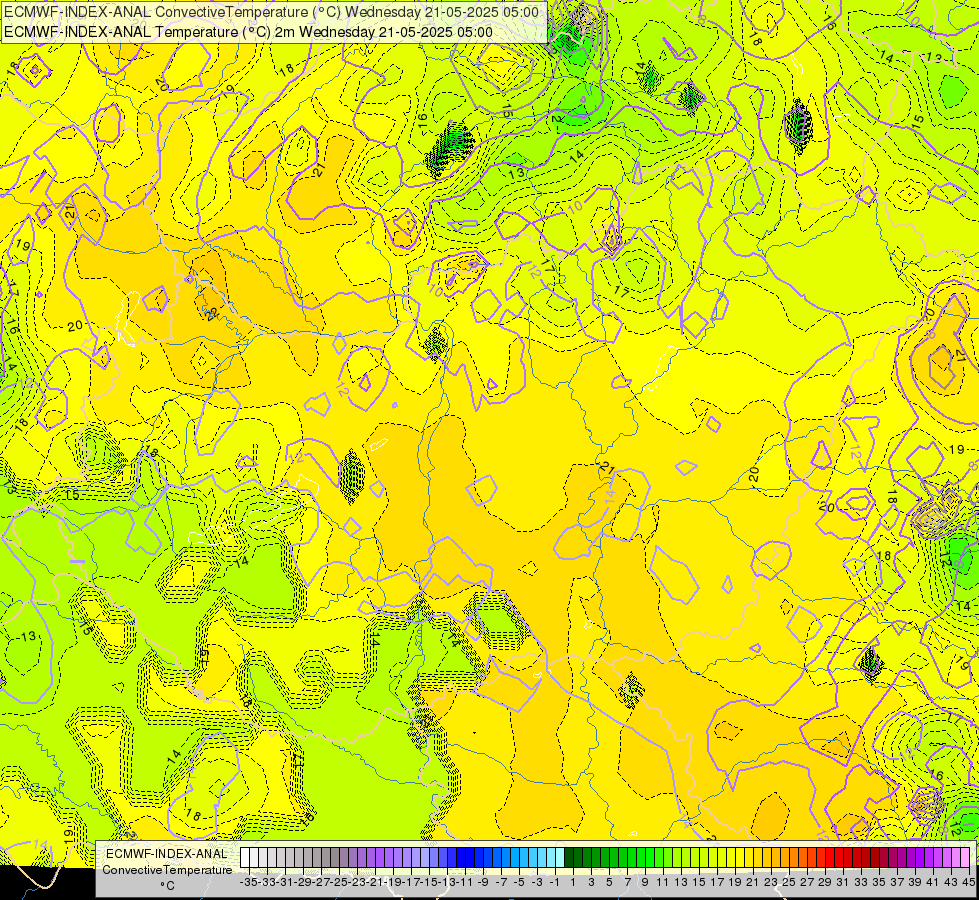The width and height of the screenshot is (979, 900).
Task: Pick the pink swatch above legend value 45
Action: (965, 858)
